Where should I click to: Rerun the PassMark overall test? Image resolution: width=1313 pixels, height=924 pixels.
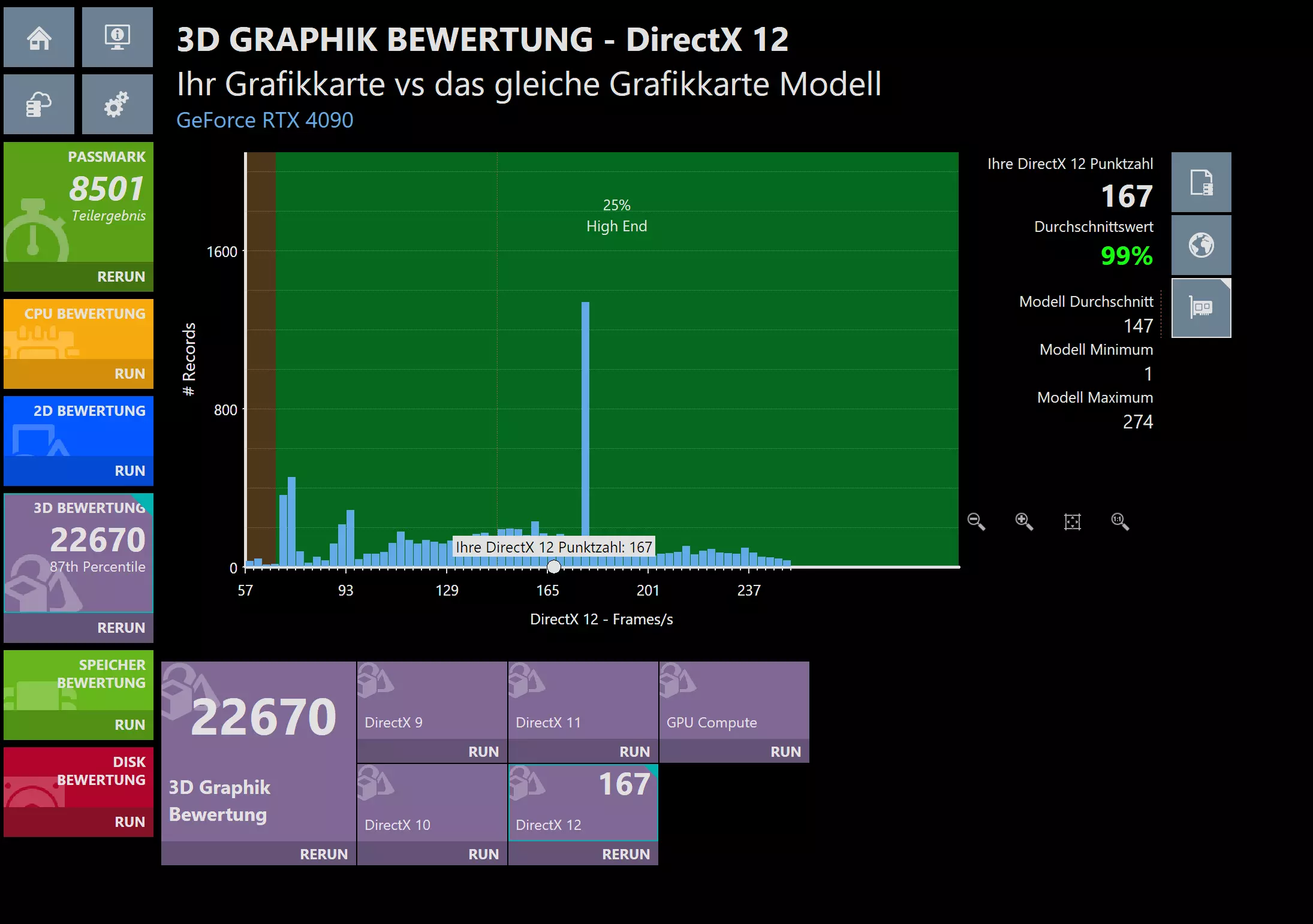tap(79, 277)
